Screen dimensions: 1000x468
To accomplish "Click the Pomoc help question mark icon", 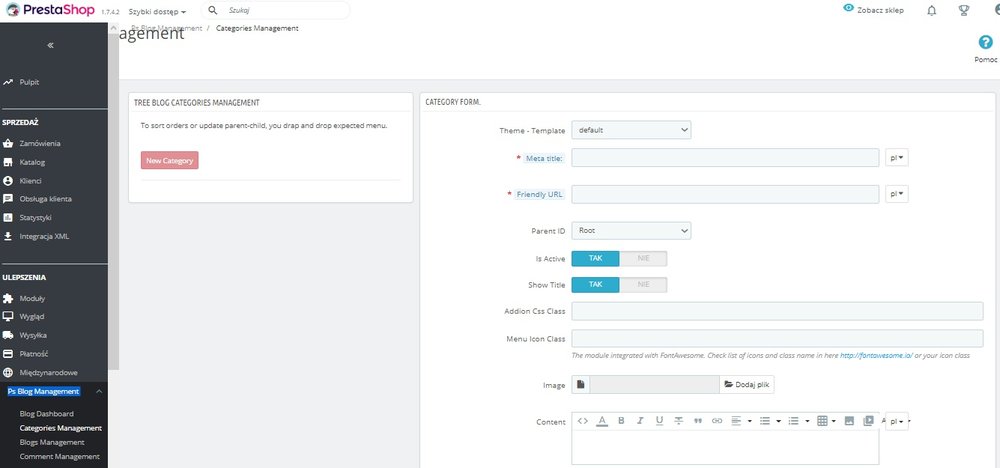I will [985, 42].
